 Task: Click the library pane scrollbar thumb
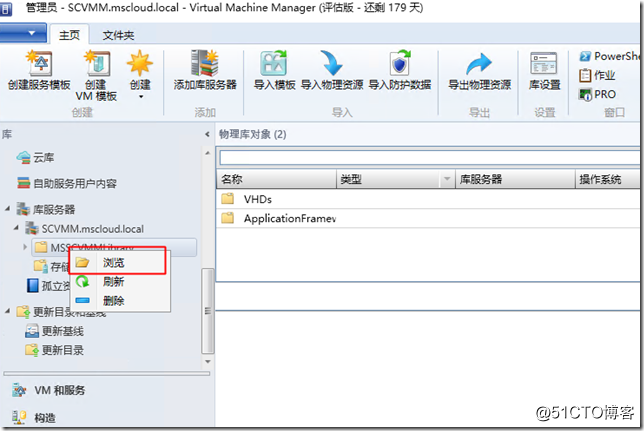pos(208,311)
